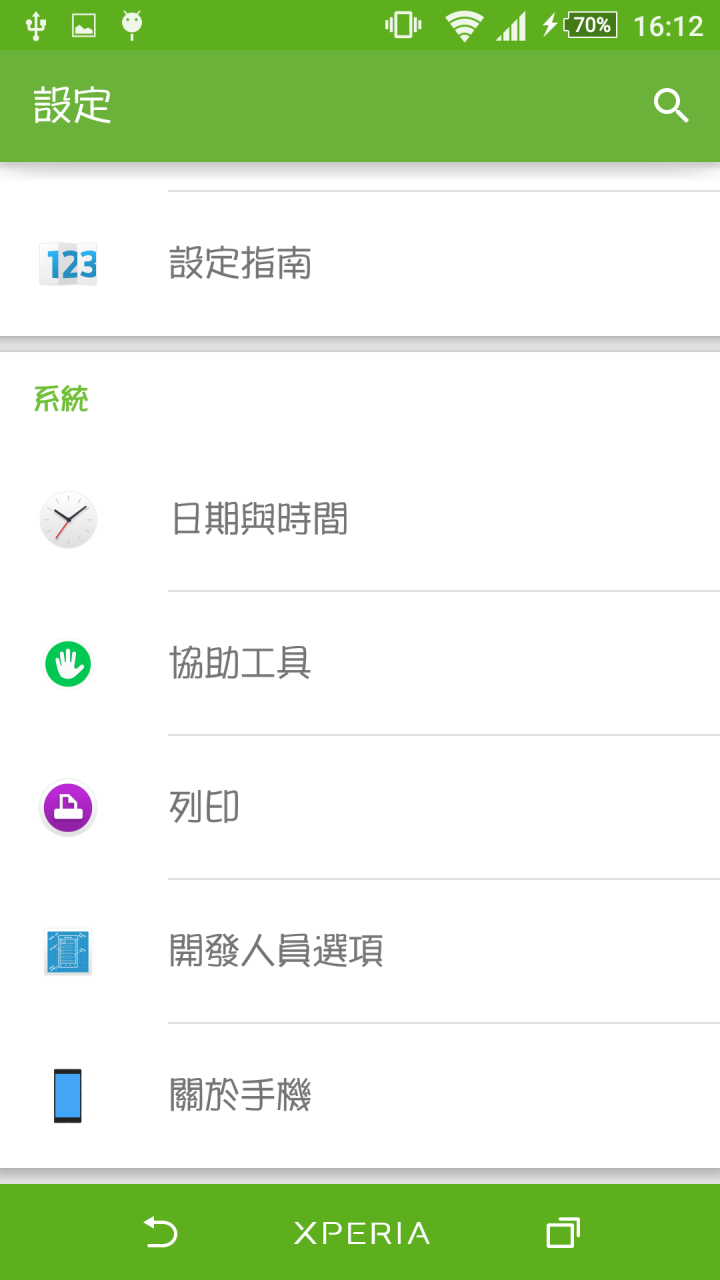The image size is (720, 1280).
Task: Tap the 系統 section header
Action: 61,399
